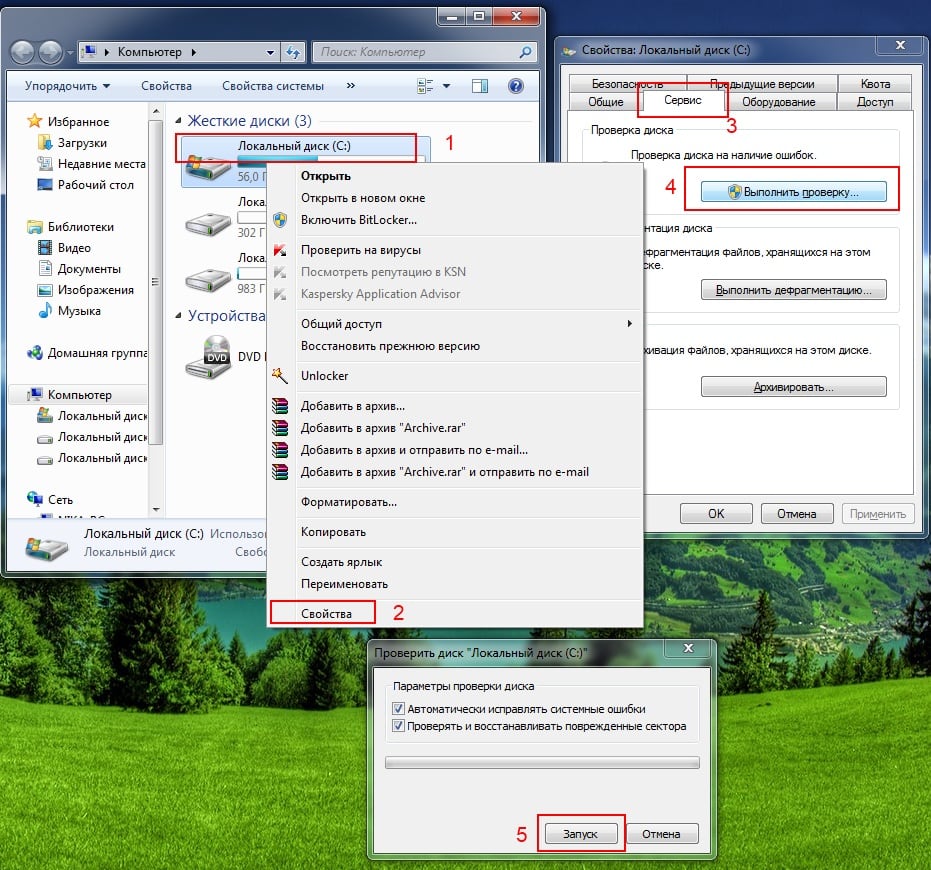Click WinRAR icon for "Добавить в архив..."
This screenshot has height=870, width=931.
pos(280,407)
